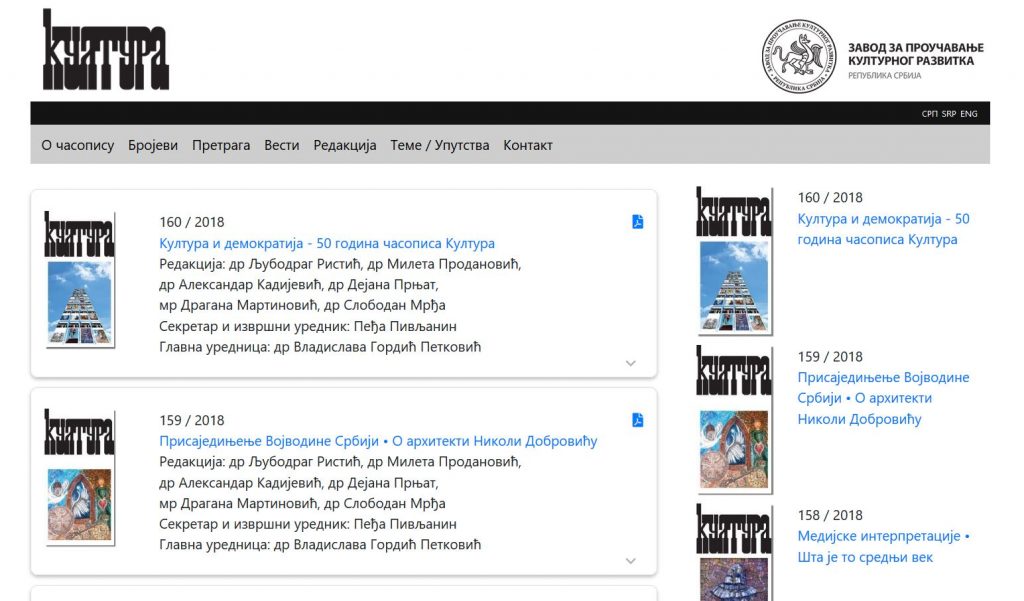Click the Култура logo in the header
1024x601 pixels.
click(x=105, y=51)
